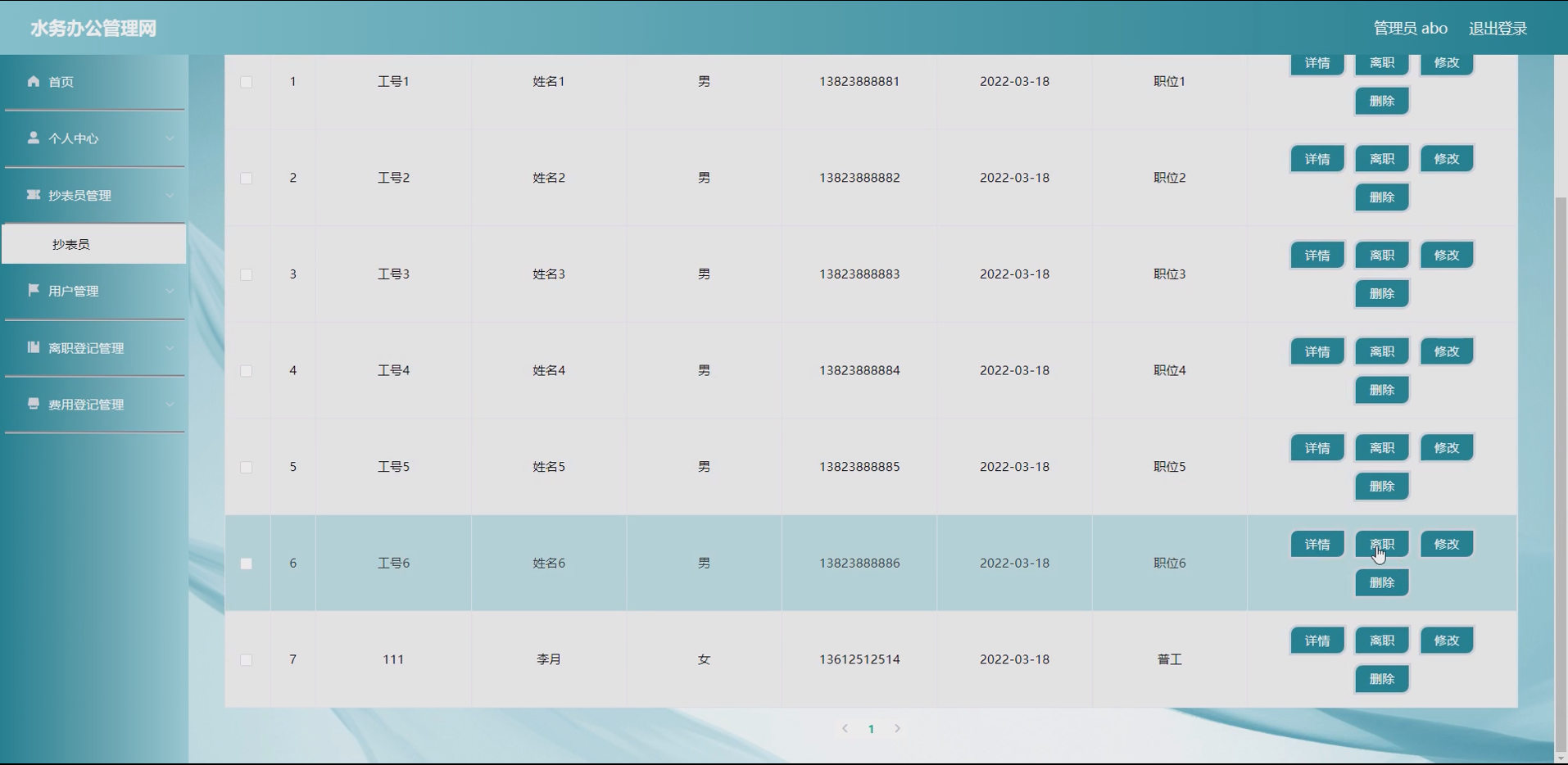This screenshot has height=765, width=1568.
Task: Click 删除 for 姓名5
Action: click(1382, 487)
